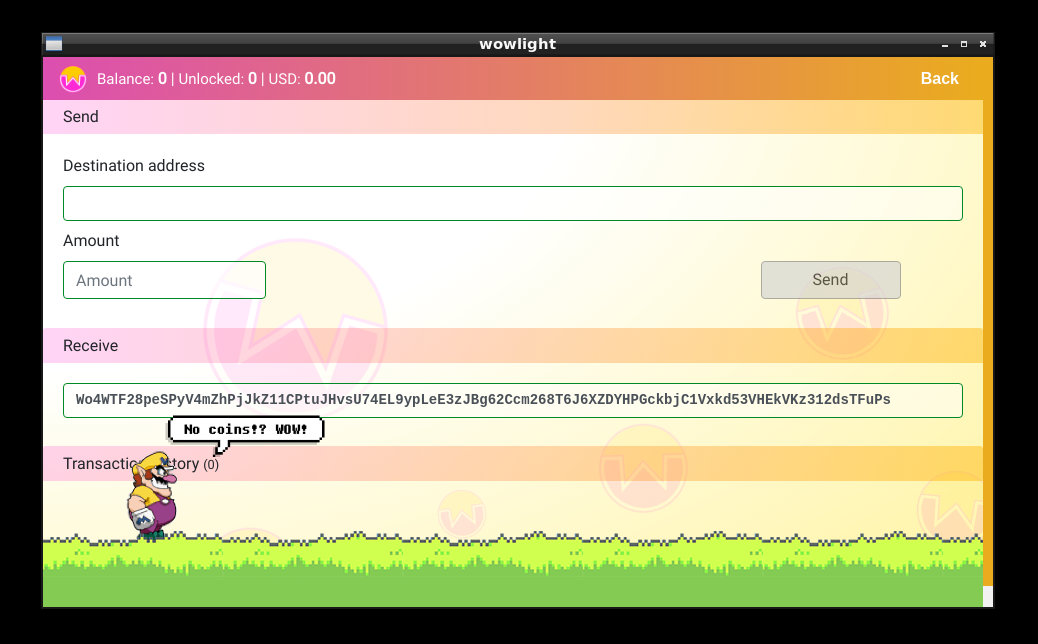Close the wowlight window
The width and height of the screenshot is (1038, 644).
coord(983,44)
